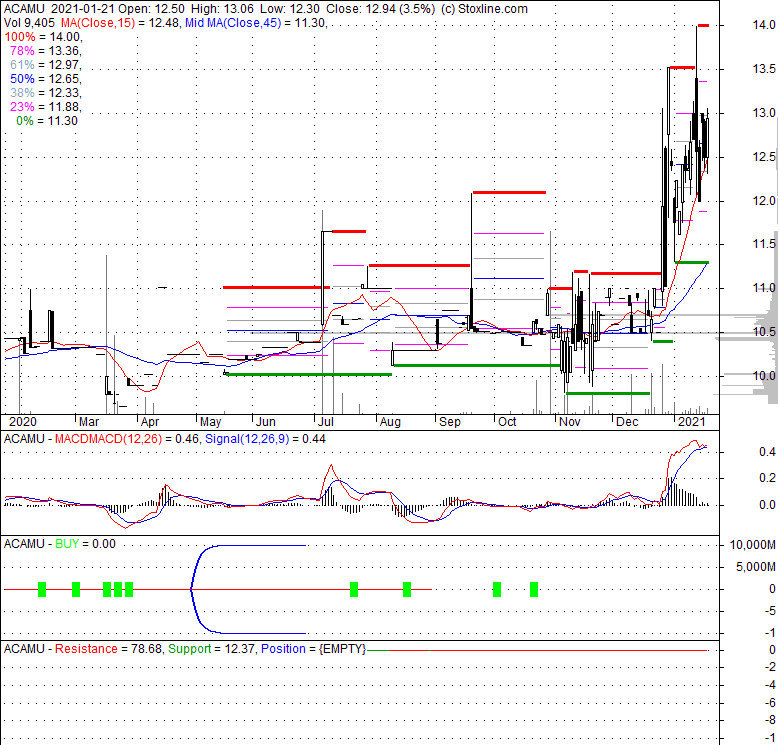Click the '100%' Fibonacci level label
Viewport: 780px width, 745px height.
click(20, 37)
